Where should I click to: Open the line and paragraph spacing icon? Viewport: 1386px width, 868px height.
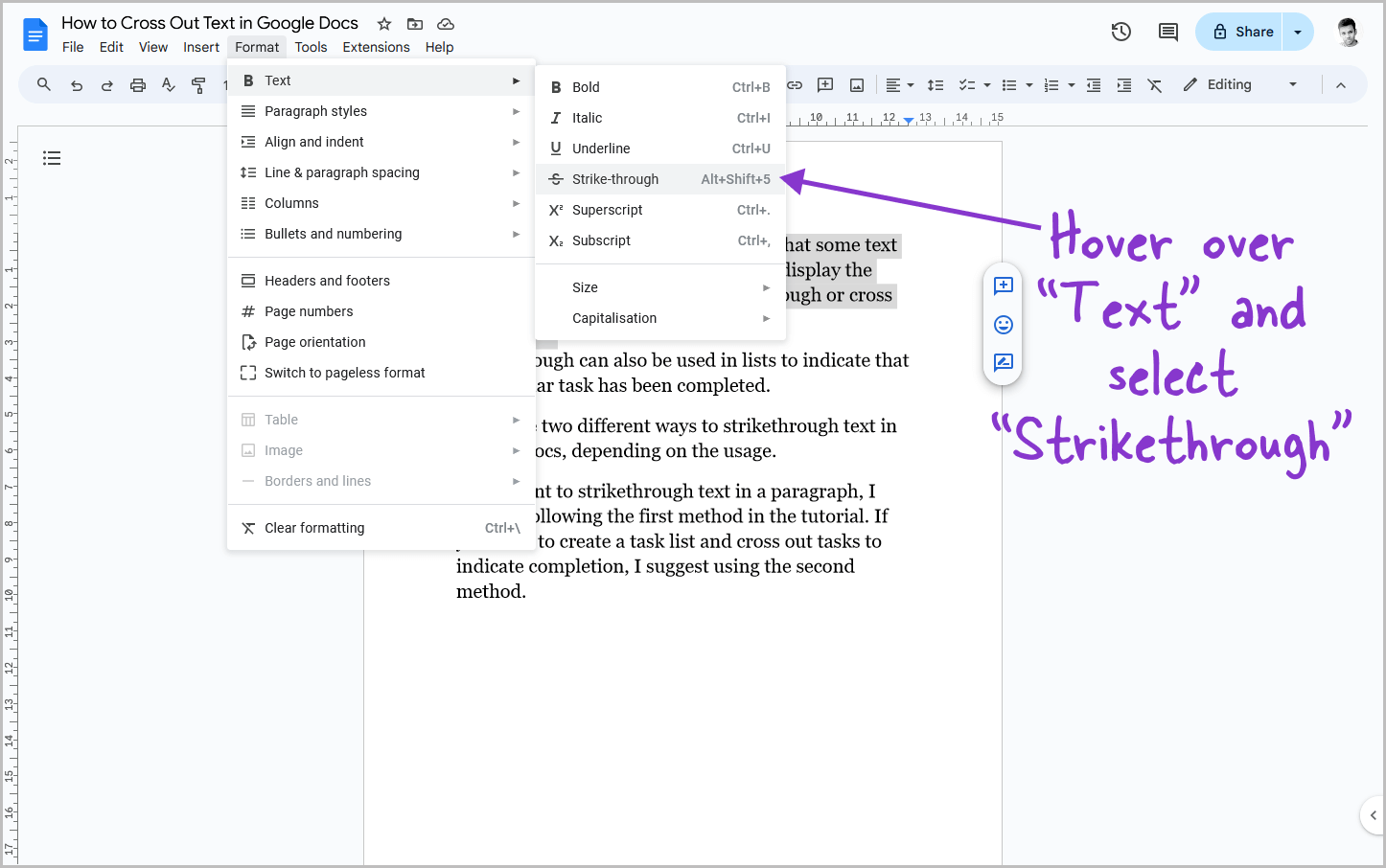(x=936, y=85)
